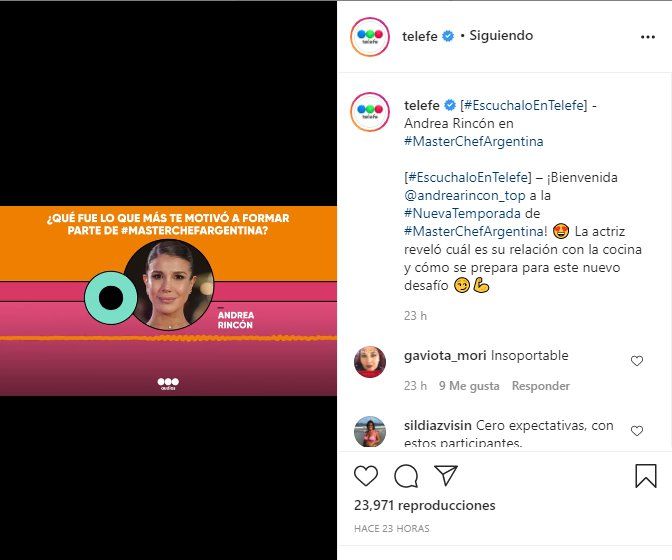Open gaviota_mori's profile avatar
This screenshot has width=672, height=560.
pyautogui.click(x=370, y=362)
